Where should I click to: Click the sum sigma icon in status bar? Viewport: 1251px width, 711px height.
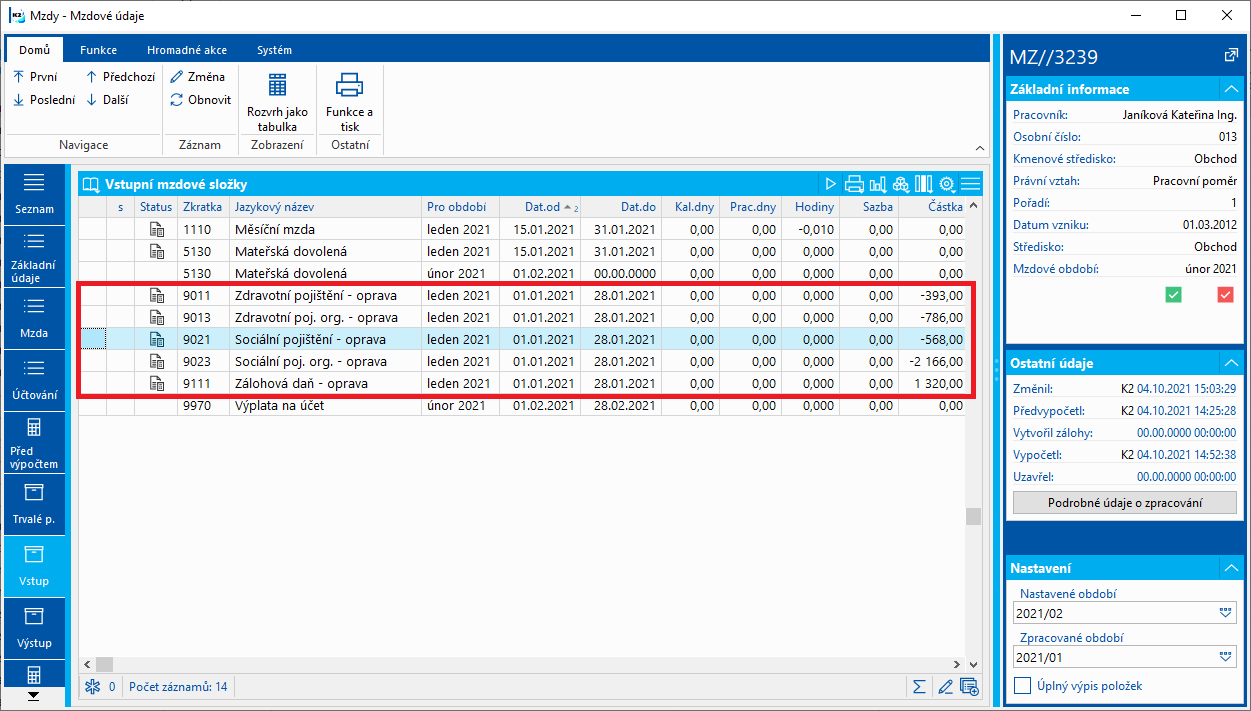(x=919, y=686)
